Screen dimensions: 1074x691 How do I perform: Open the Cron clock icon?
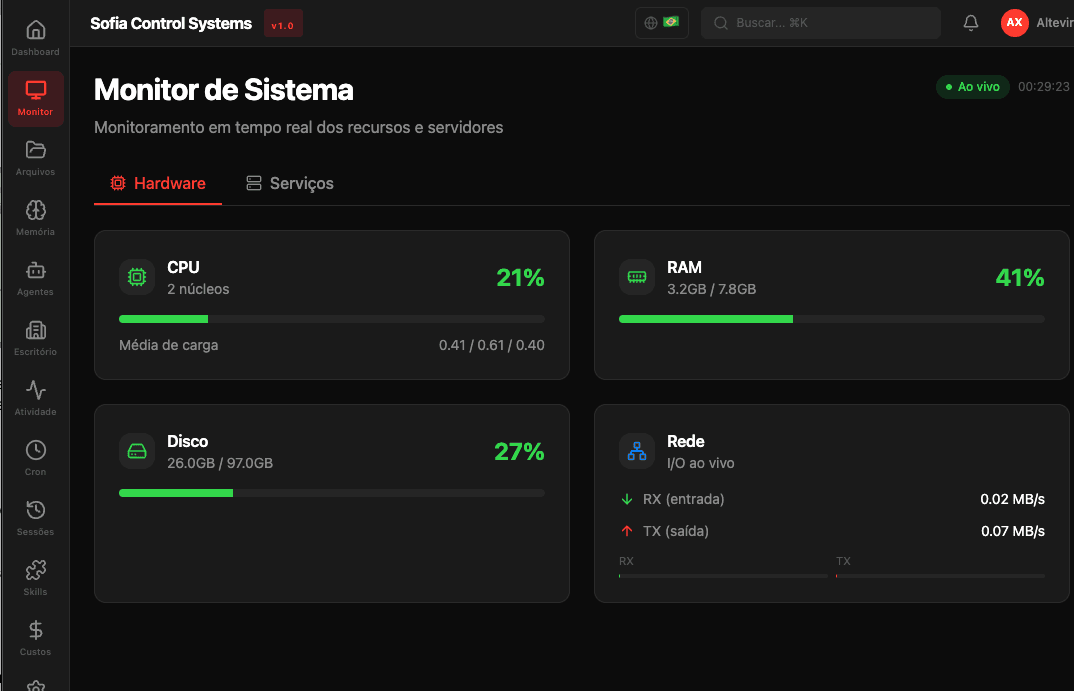[36, 450]
